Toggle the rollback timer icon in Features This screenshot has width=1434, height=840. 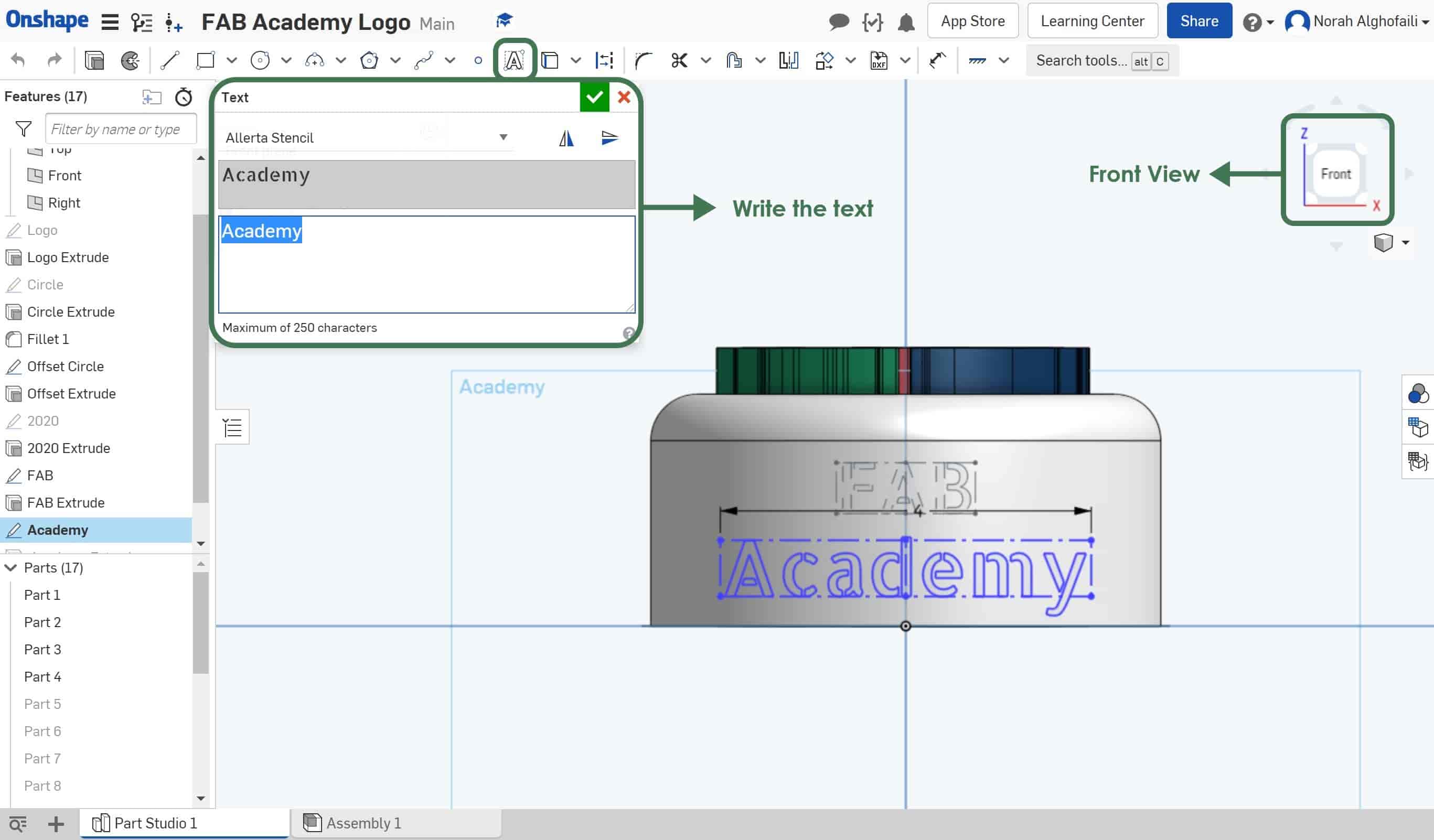point(183,96)
